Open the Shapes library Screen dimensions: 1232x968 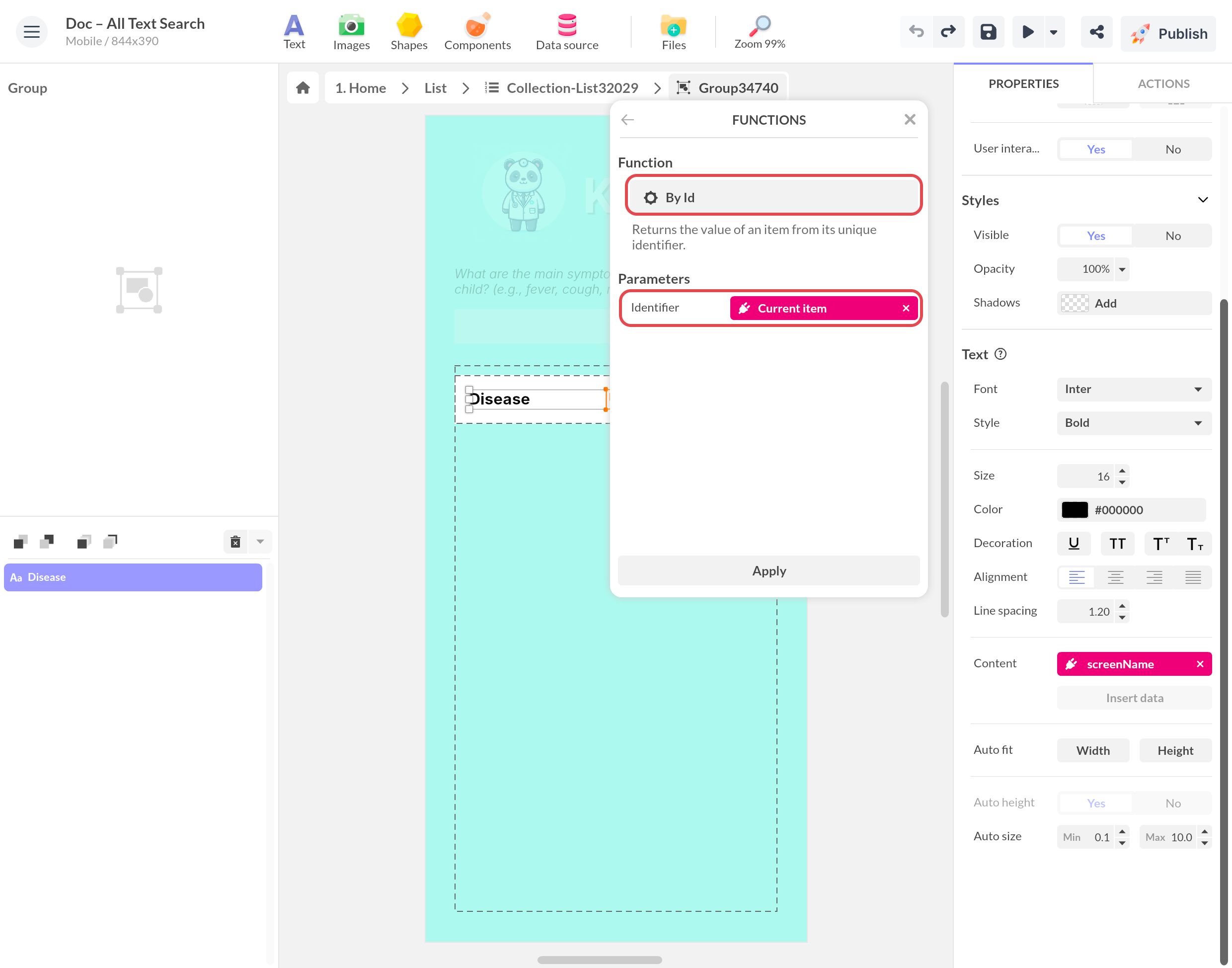tap(408, 32)
